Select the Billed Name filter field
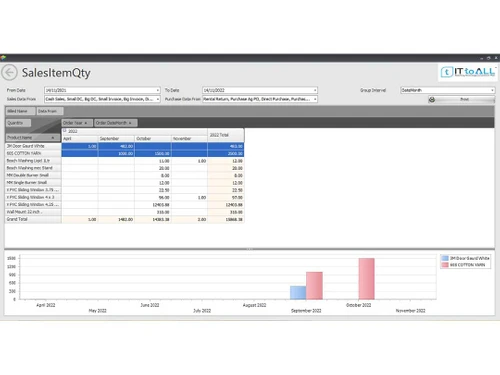 (20, 111)
